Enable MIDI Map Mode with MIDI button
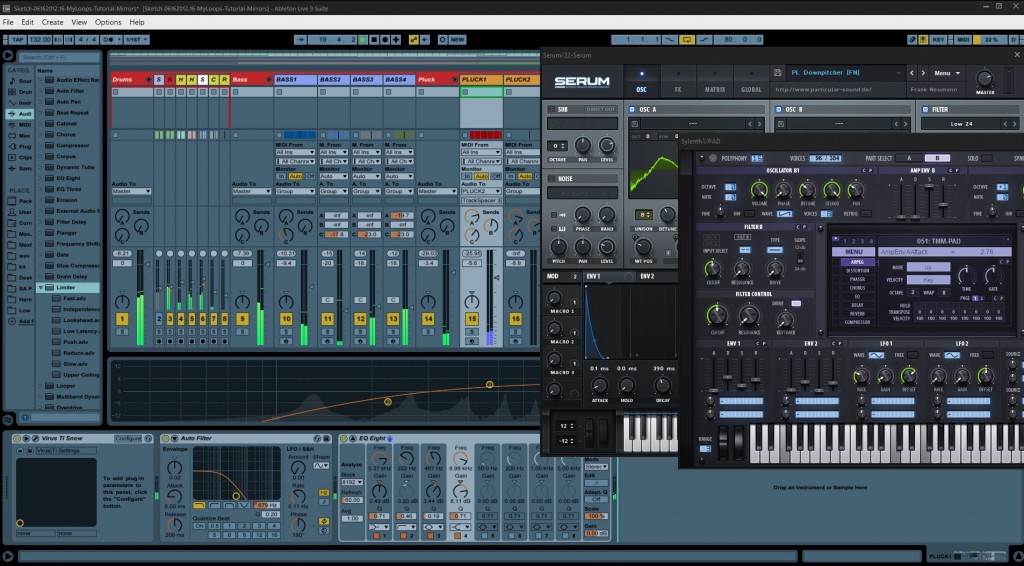This screenshot has width=1024, height=566. coord(963,40)
